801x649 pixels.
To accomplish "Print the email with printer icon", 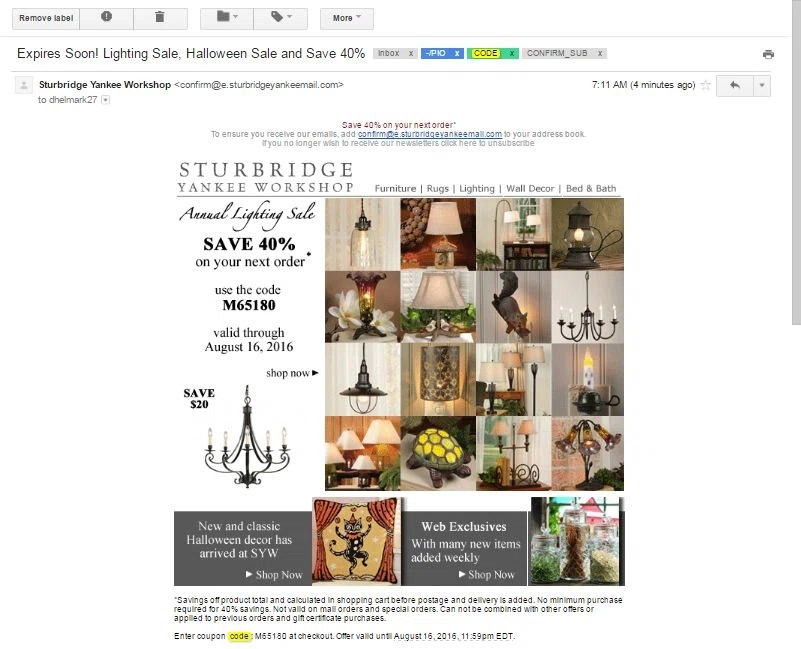I will pyautogui.click(x=768, y=54).
